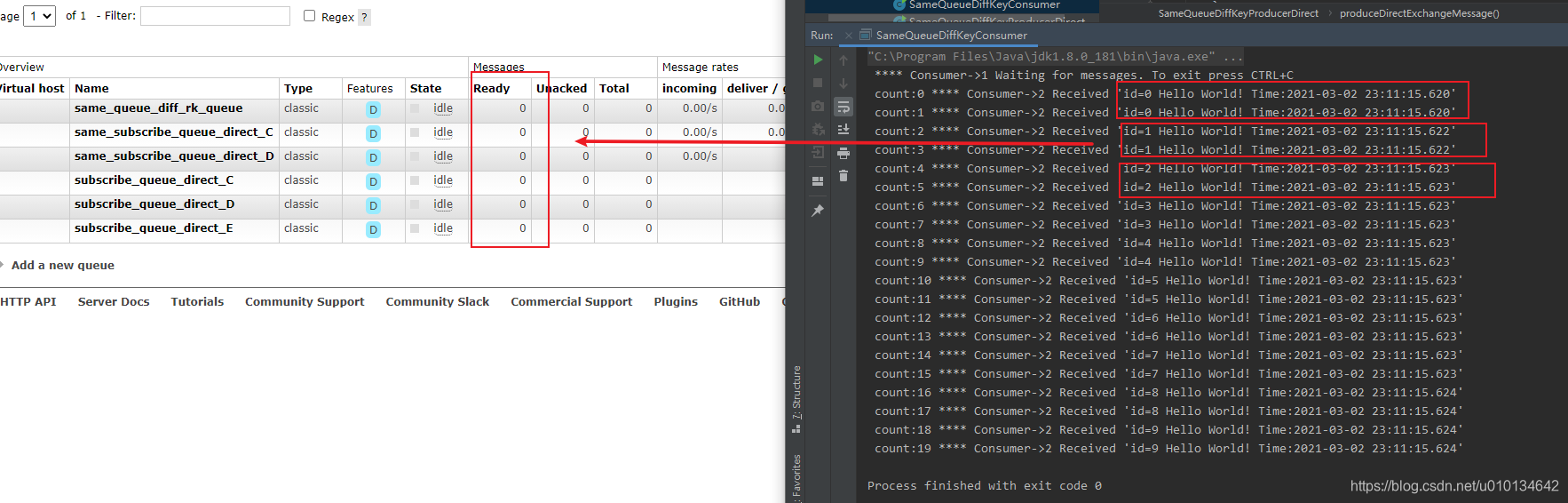Click the java.exe command line in console
Viewport: 1568px width, 503px height.
coord(1056,56)
